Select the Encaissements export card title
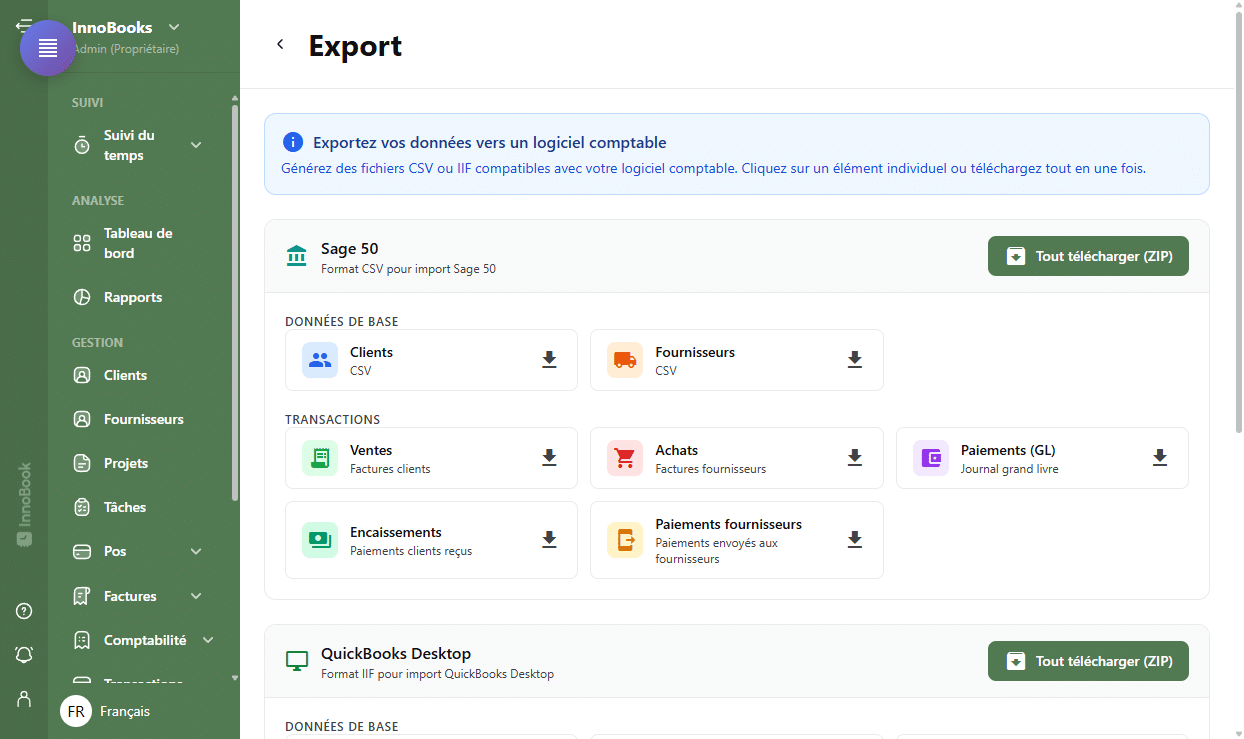The width and height of the screenshot is (1244, 739). [x=396, y=532]
